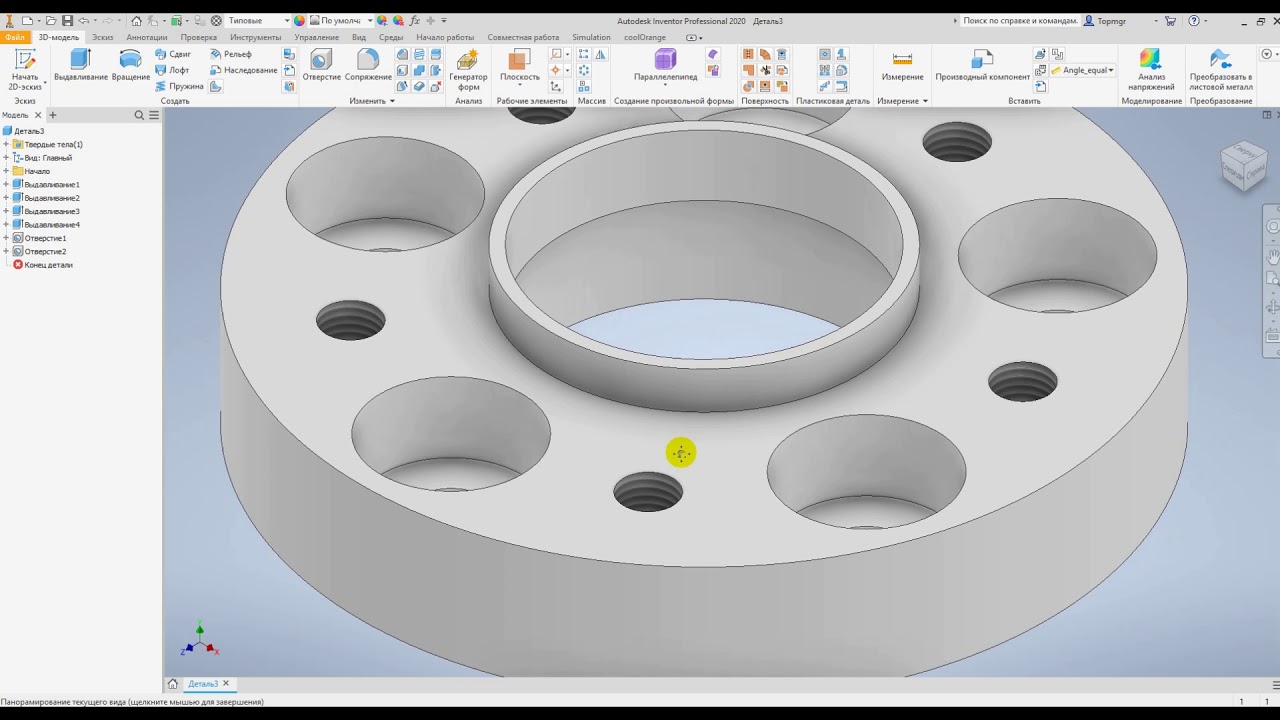Open the fx parameters tool

[x=414, y=20]
